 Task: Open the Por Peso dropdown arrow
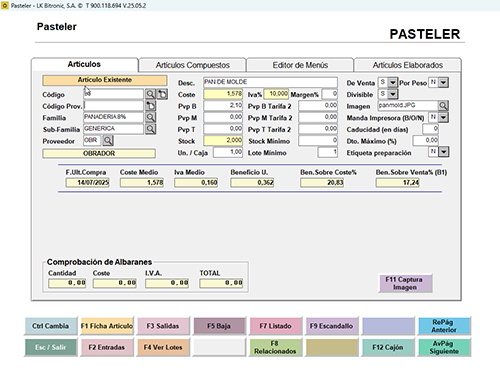pos(443,82)
